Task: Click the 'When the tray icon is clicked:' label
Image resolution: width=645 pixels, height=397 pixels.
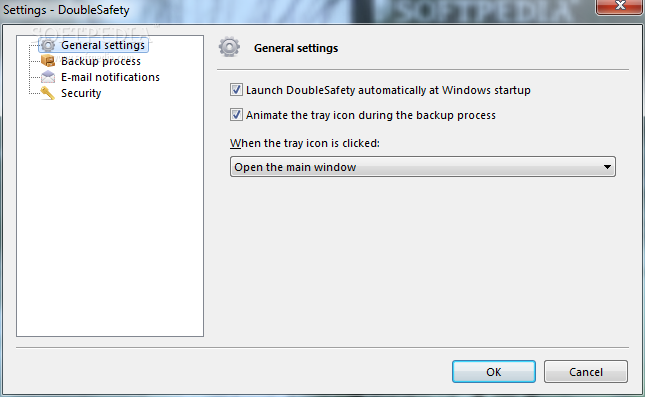Action: (x=305, y=143)
